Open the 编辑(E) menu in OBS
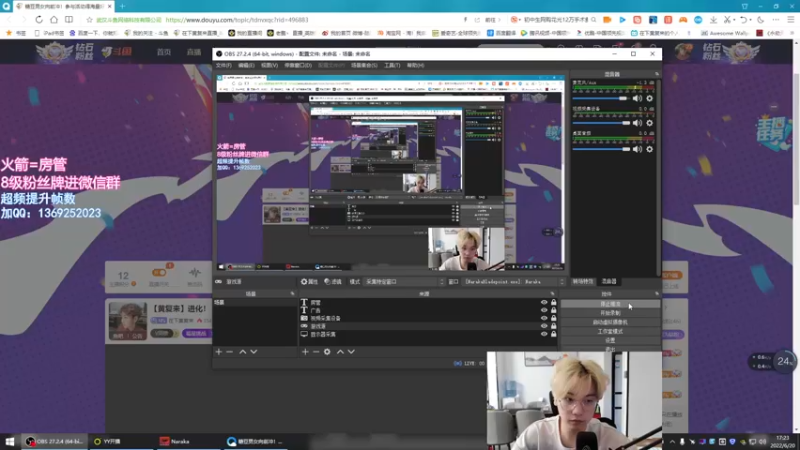Viewport: 800px width, 450px height. pyautogui.click(x=246, y=65)
